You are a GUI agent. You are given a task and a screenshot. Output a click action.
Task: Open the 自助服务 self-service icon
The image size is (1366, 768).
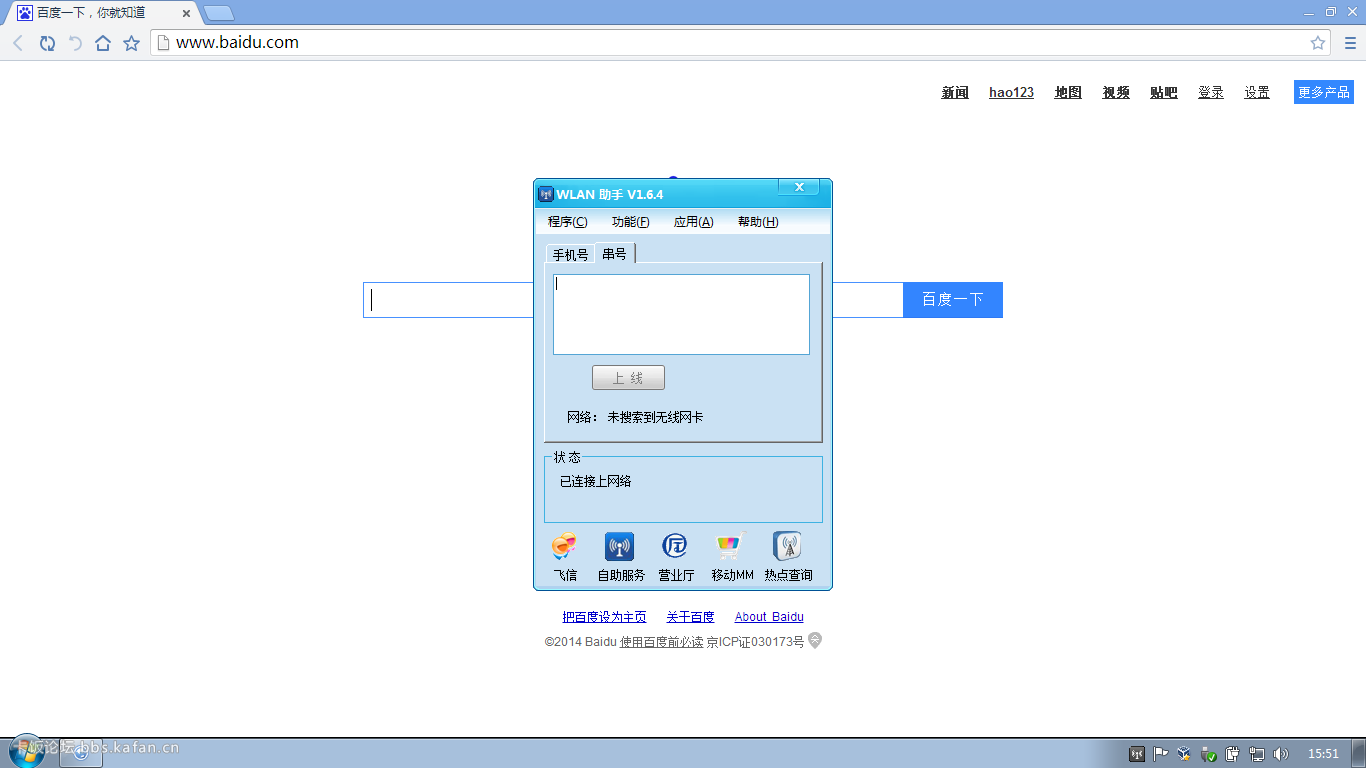pos(620,547)
